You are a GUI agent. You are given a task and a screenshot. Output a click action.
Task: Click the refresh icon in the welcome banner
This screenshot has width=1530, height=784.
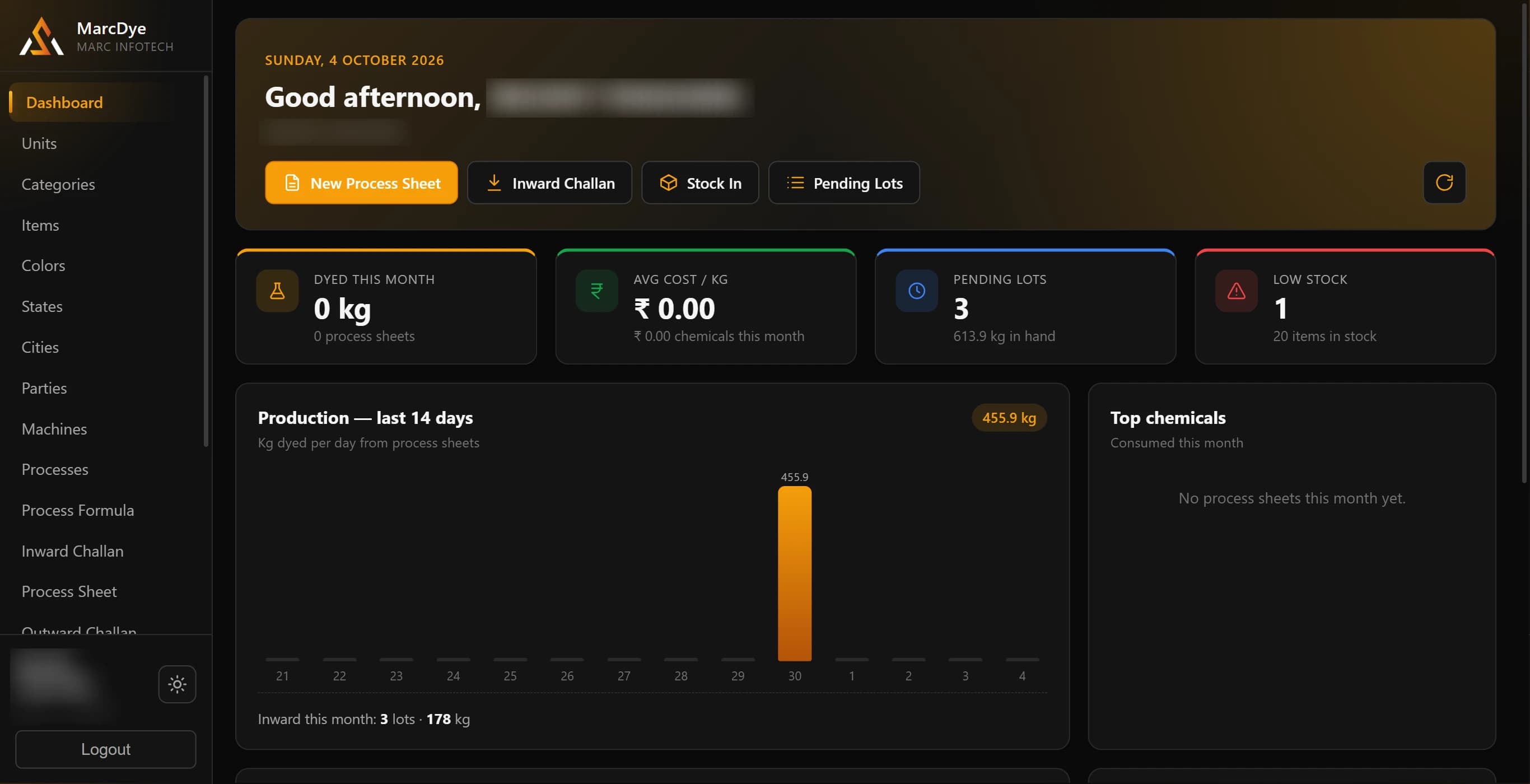pyautogui.click(x=1444, y=183)
